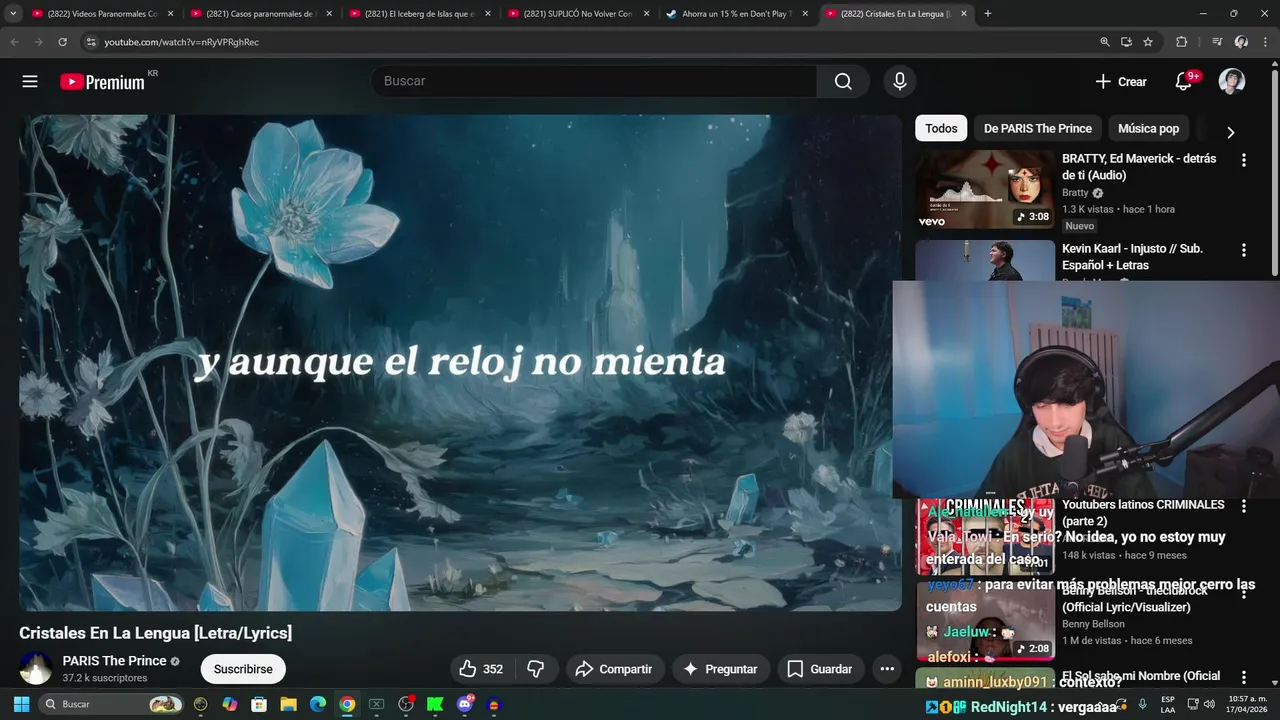Open the Bratty channel name
This screenshot has height=720, width=1280.
point(1075,193)
